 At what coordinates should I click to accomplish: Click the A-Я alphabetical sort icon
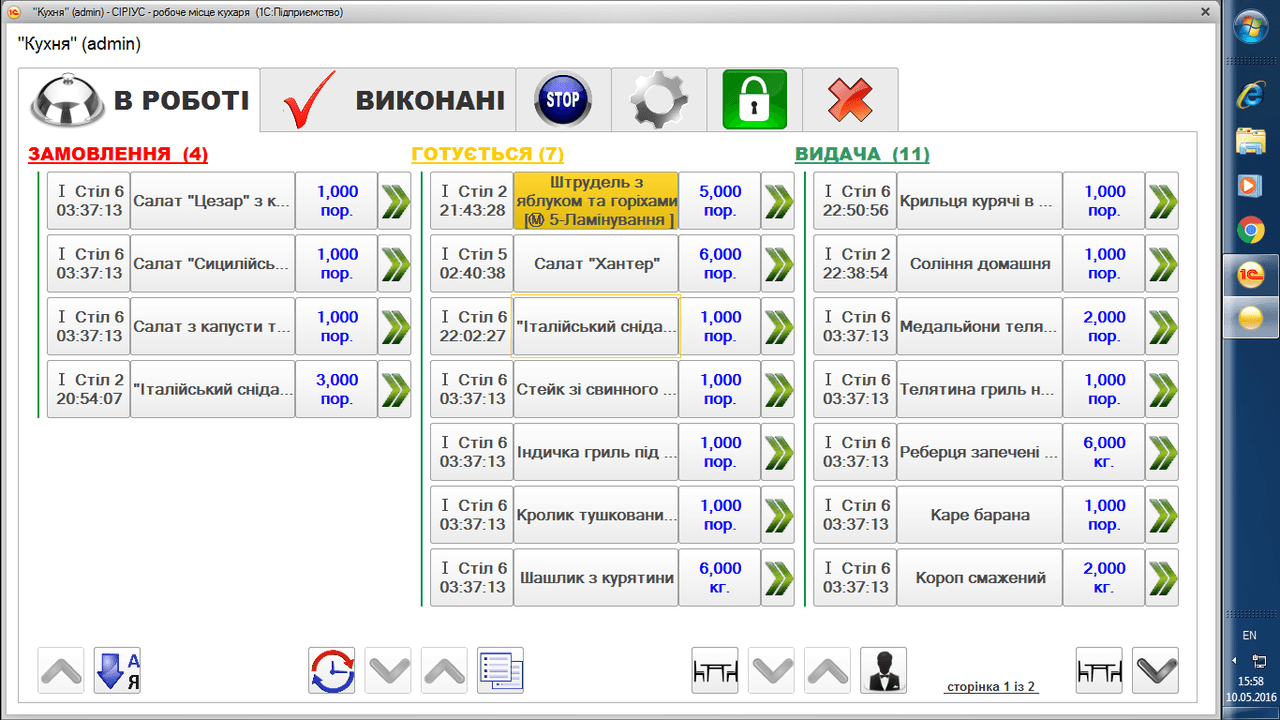pos(117,670)
